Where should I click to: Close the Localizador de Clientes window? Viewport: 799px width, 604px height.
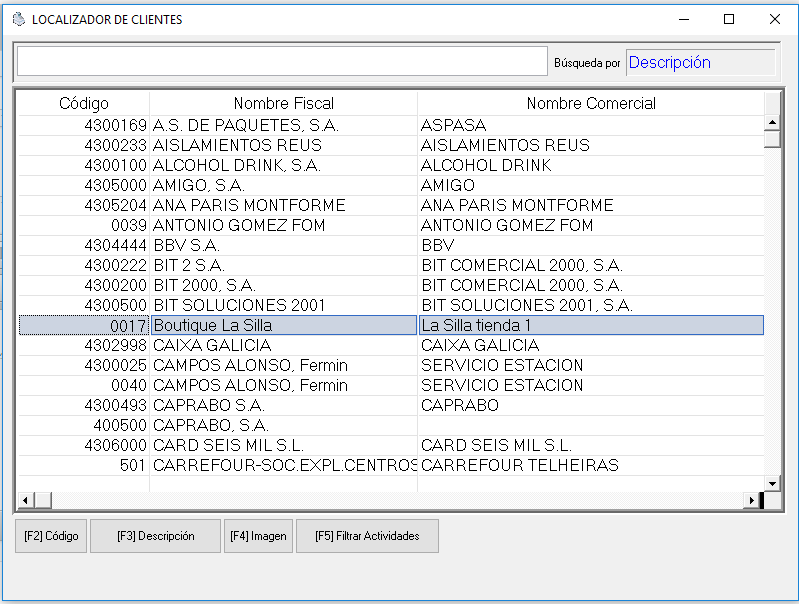(775, 19)
